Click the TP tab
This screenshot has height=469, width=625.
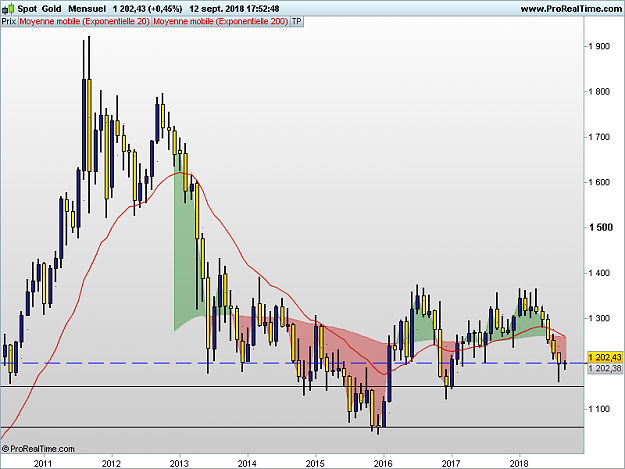click(297, 22)
